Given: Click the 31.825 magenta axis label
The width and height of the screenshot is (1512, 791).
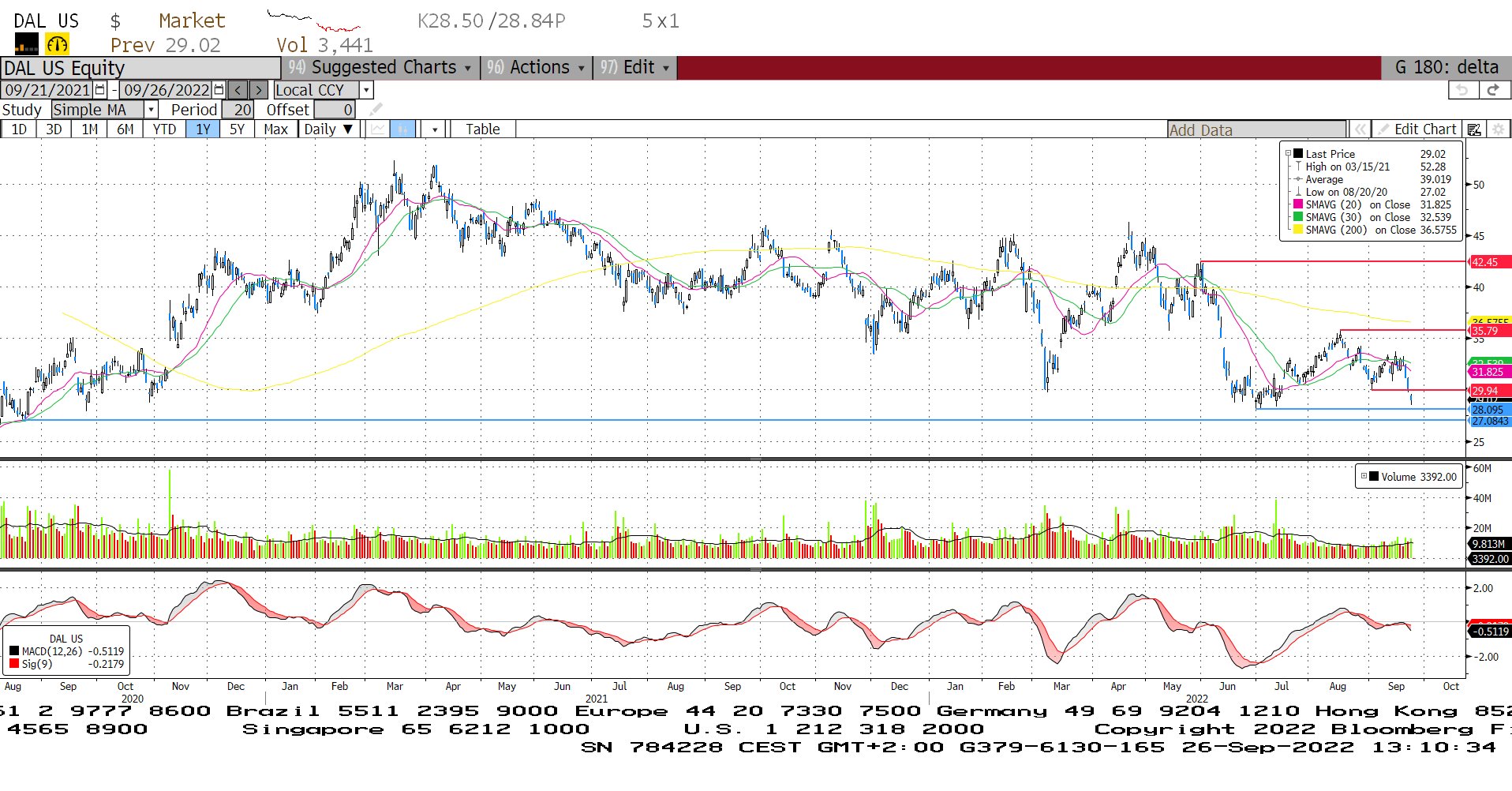Looking at the screenshot, I should coord(1488,372).
